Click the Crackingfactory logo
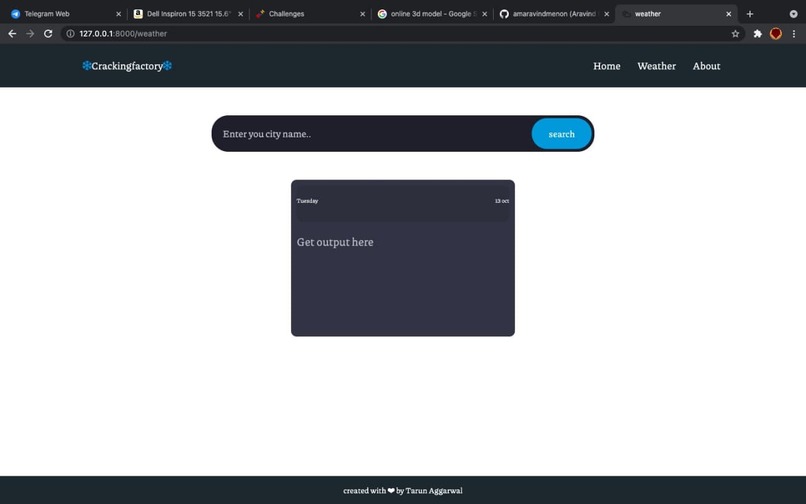Image resolution: width=806 pixels, height=504 pixels. (x=127, y=66)
